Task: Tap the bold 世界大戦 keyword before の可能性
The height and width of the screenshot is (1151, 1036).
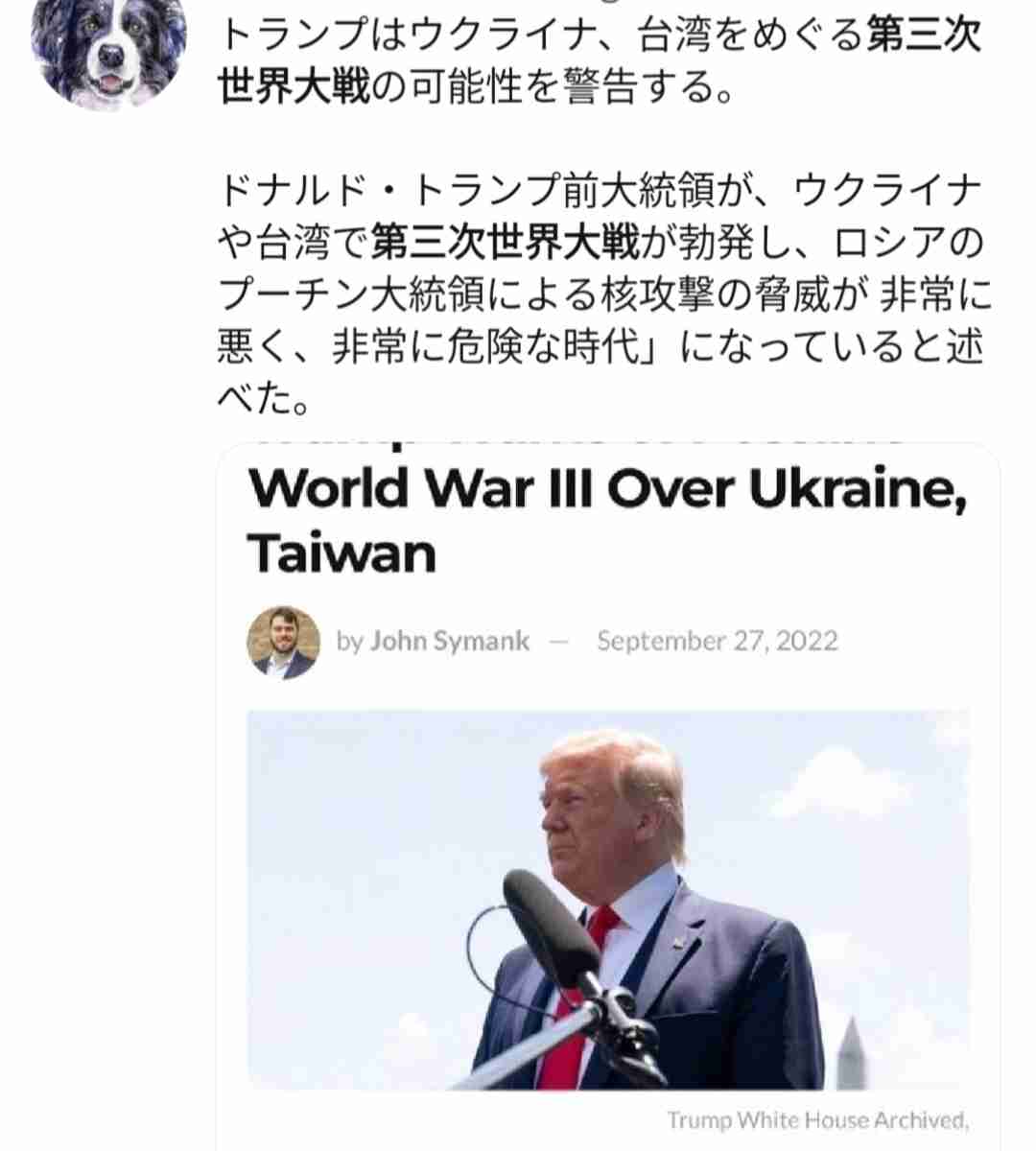Action: click(294, 87)
